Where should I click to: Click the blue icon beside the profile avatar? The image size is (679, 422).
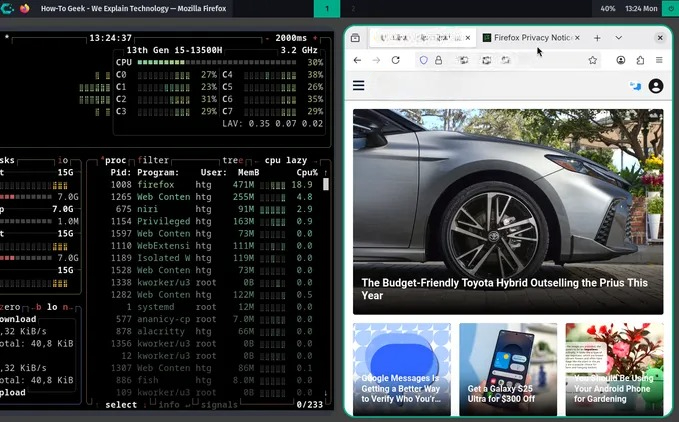[635, 86]
